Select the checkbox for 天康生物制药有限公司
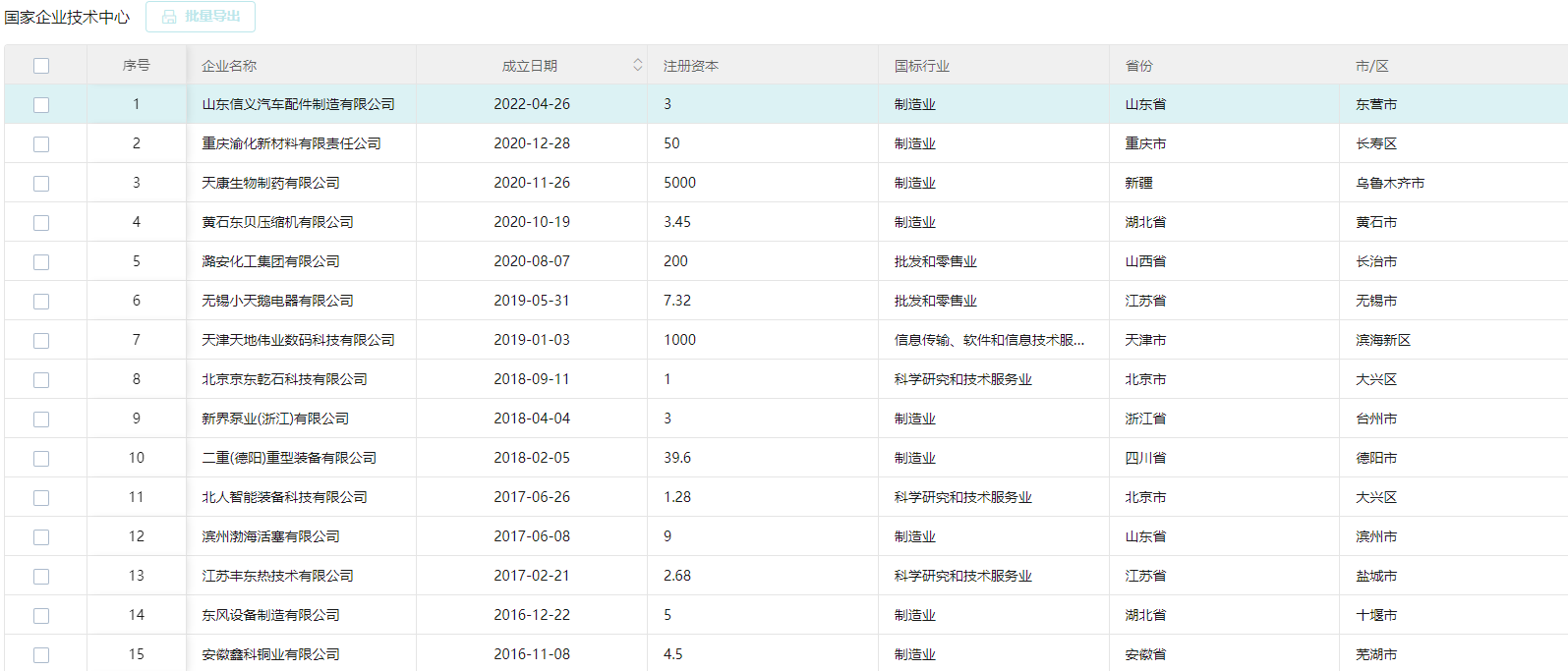Image resolution: width=1568 pixels, height=671 pixels. click(x=41, y=184)
